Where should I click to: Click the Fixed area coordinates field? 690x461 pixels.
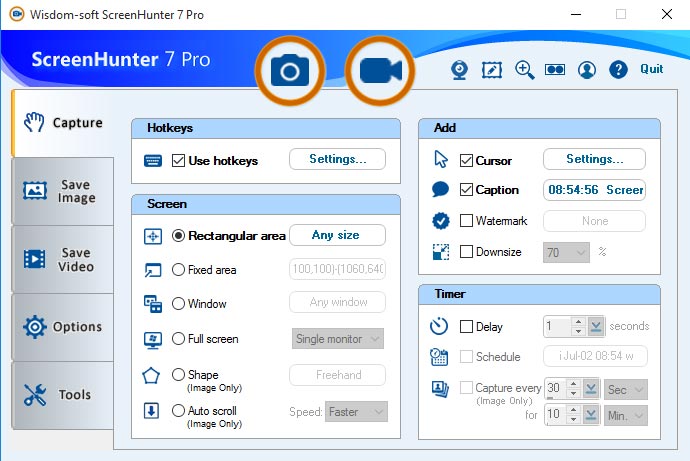coord(338,269)
